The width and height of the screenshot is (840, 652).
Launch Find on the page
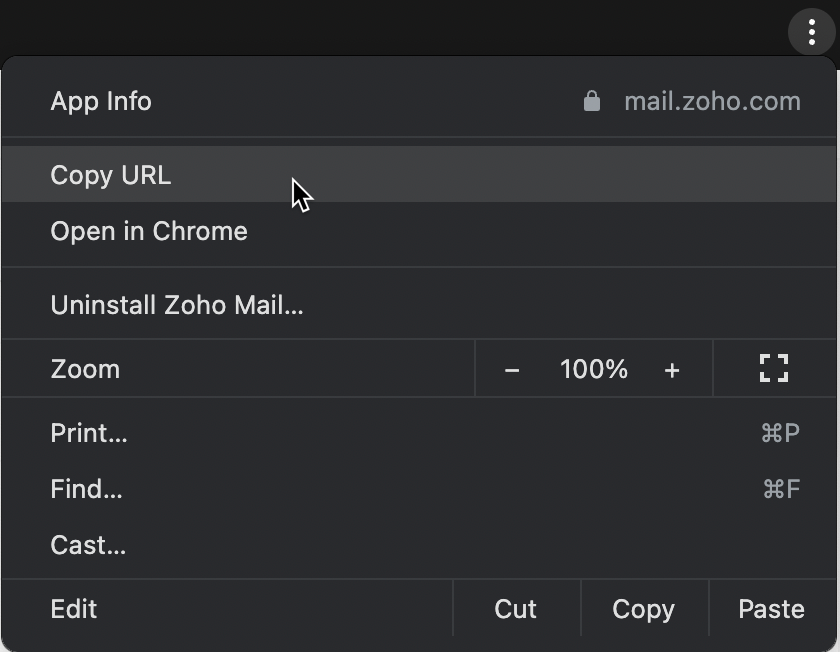[x=85, y=489]
